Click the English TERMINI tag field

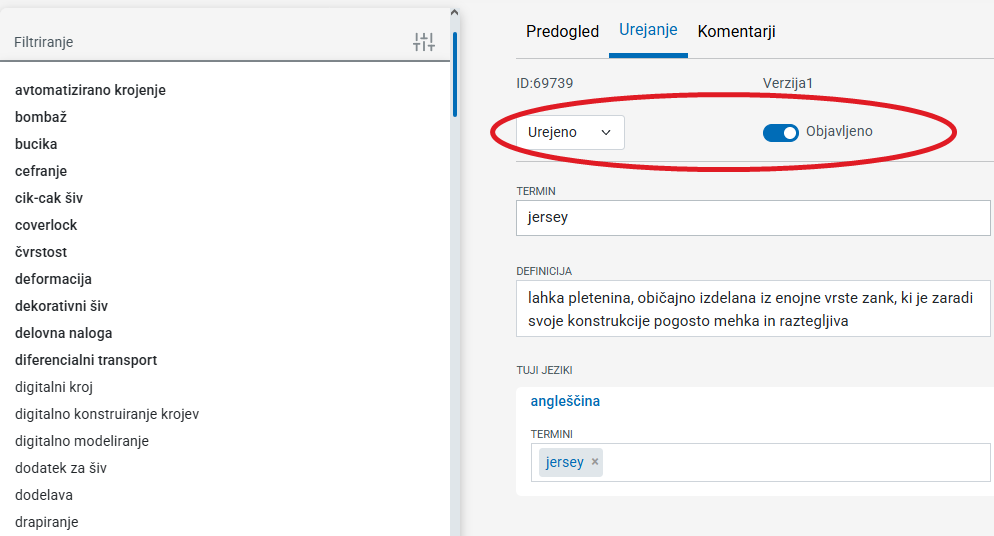click(760, 463)
